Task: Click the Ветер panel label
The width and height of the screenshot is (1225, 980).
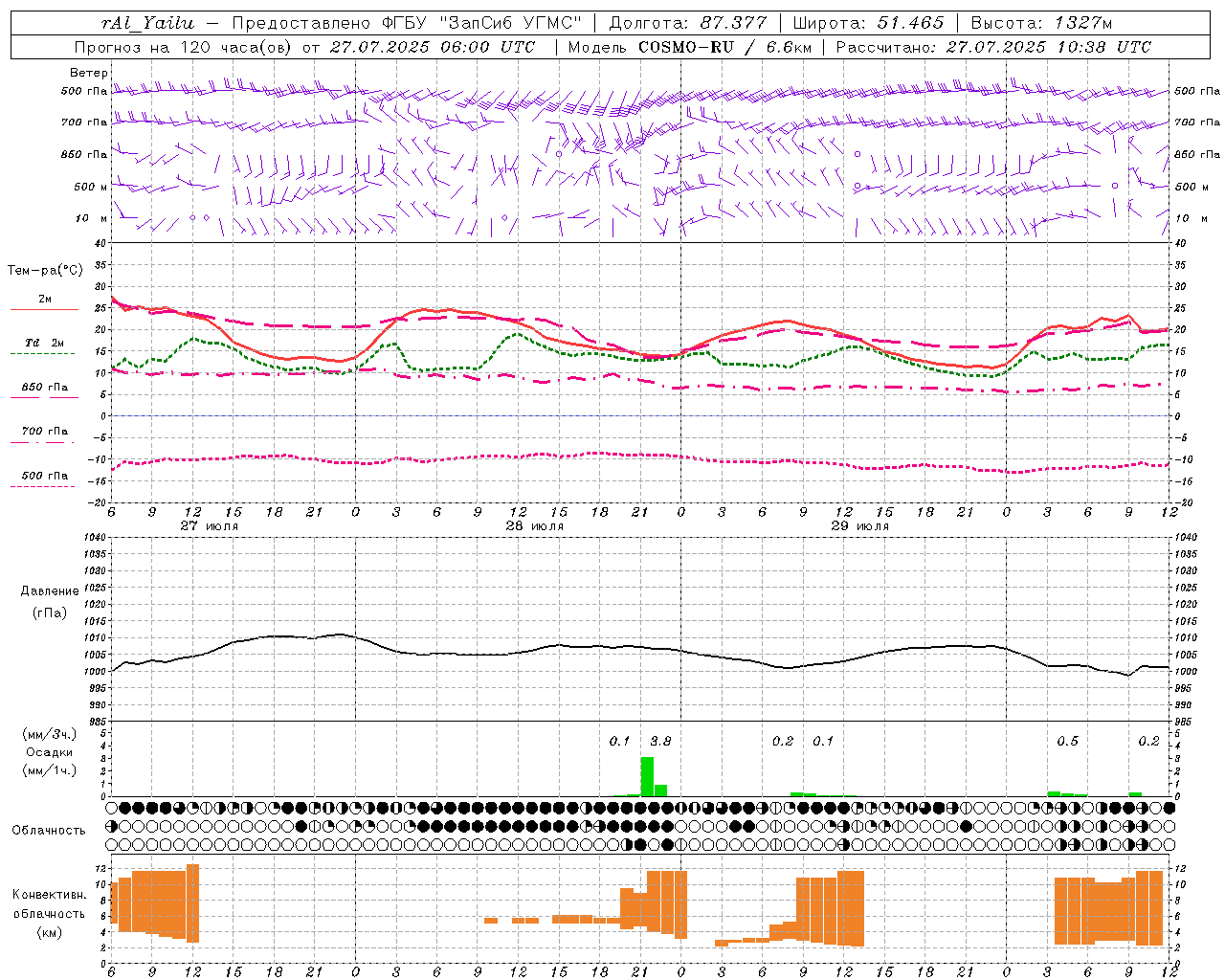Action: (89, 73)
